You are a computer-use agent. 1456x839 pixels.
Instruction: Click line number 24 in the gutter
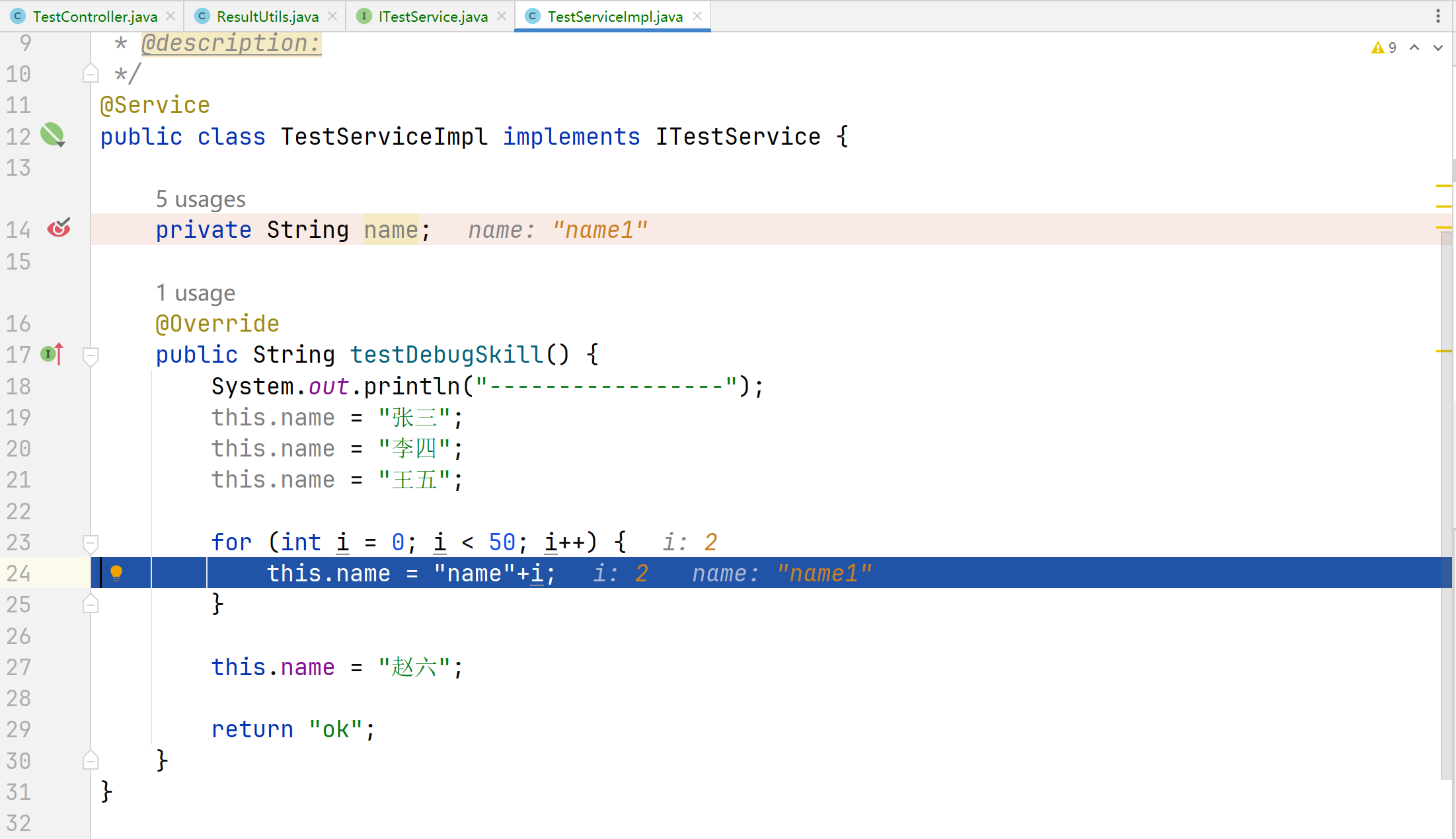19,573
